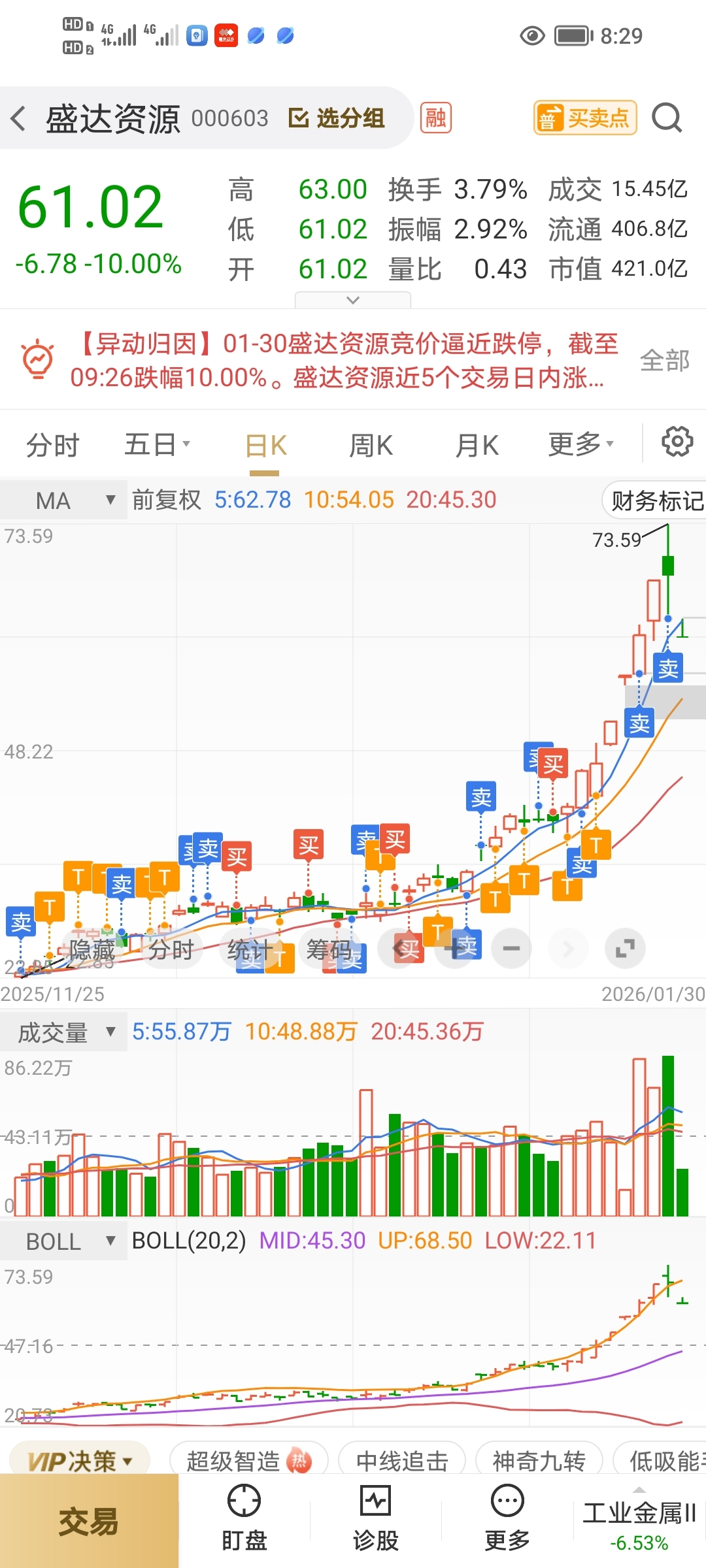Viewport: 706px width, 1568px height.
Task: Zoom out chart with minus button
Action: click(512, 949)
